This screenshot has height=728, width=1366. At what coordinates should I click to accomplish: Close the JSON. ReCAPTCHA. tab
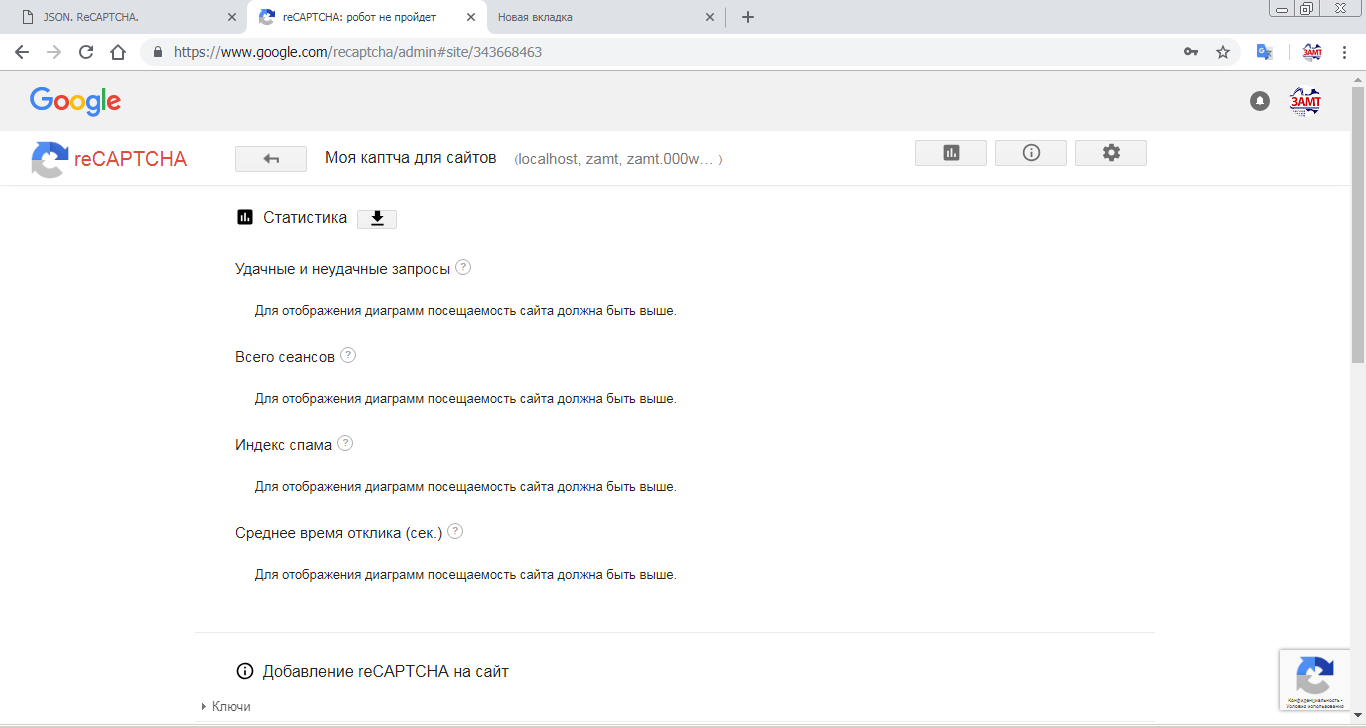(x=232, y=17)
